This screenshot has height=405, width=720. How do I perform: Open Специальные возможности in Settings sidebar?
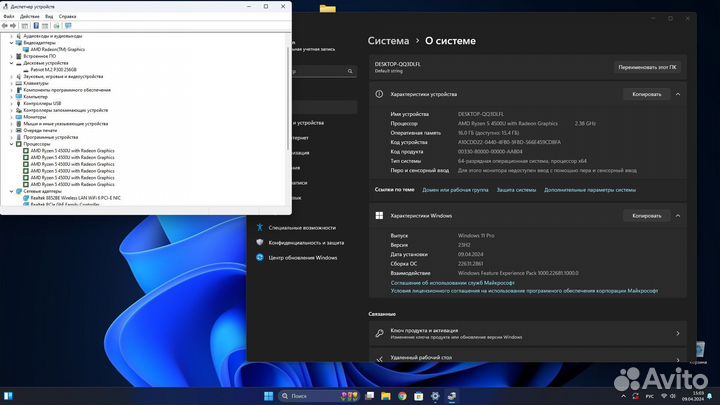point(302,228)
